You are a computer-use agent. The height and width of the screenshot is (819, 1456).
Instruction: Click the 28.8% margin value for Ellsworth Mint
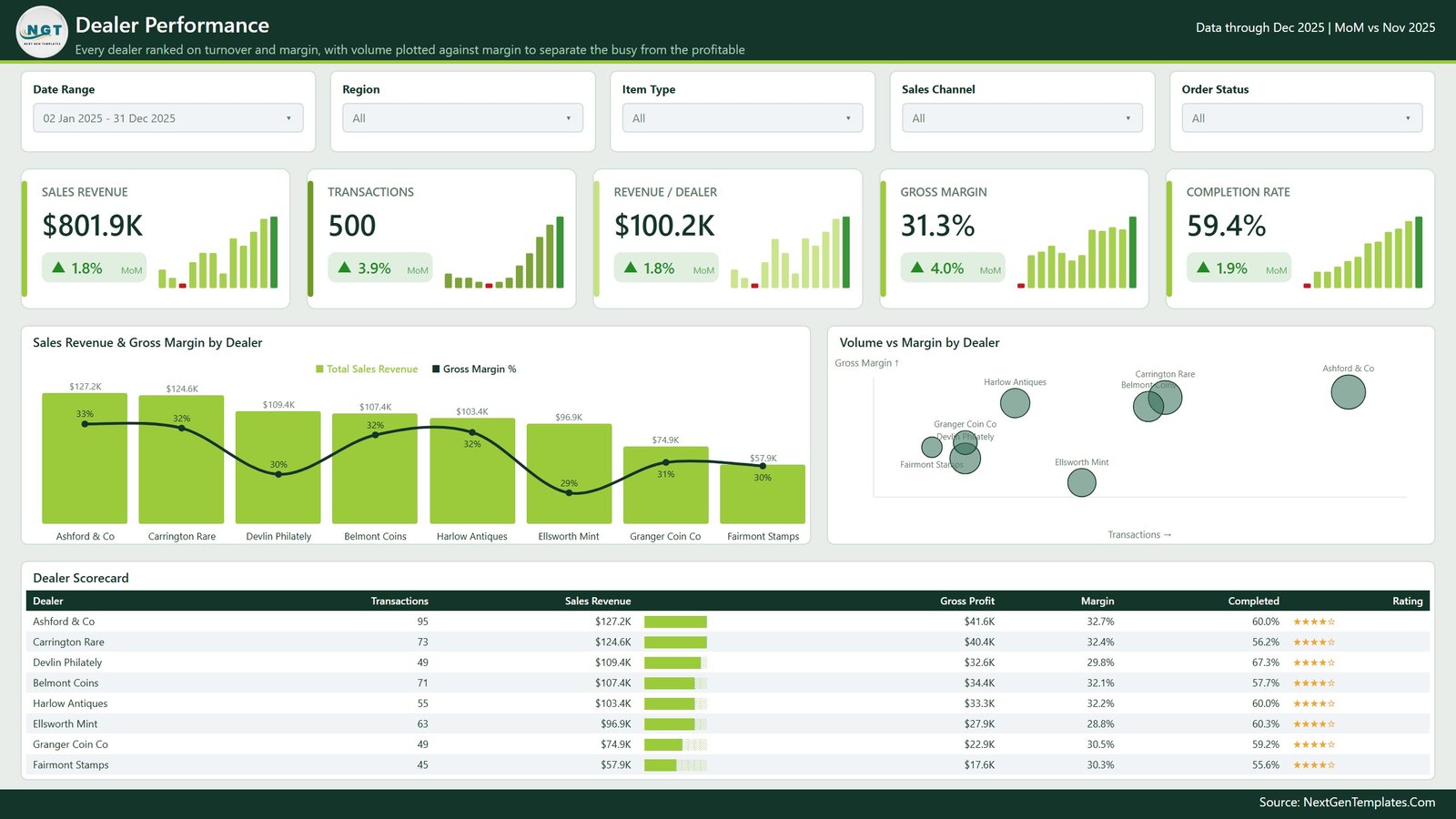(1100, 724)
